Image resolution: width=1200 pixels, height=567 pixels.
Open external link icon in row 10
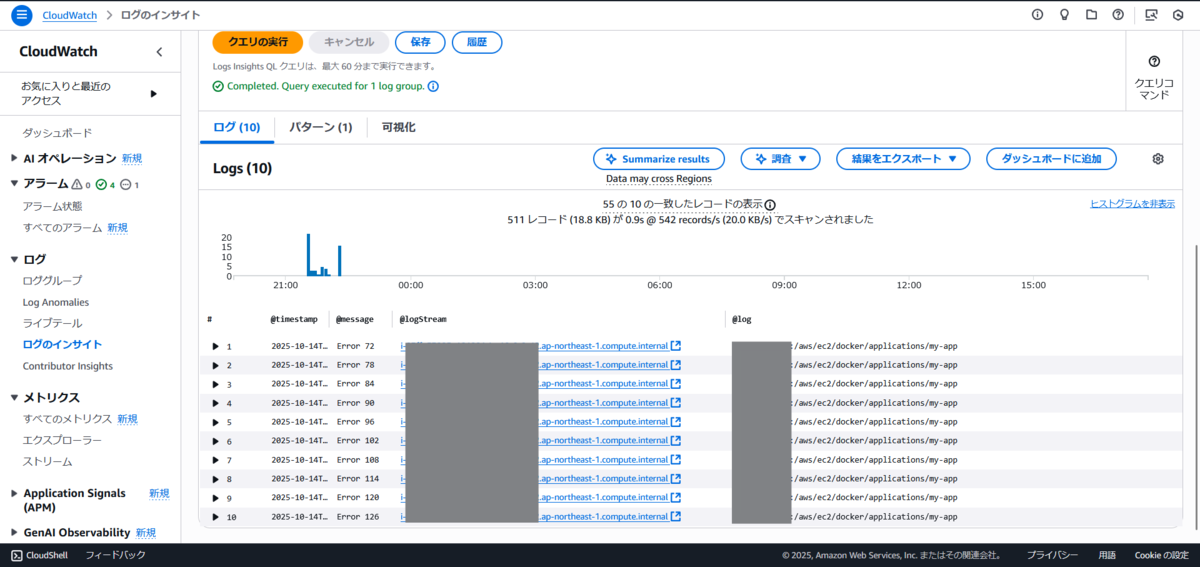676,517
